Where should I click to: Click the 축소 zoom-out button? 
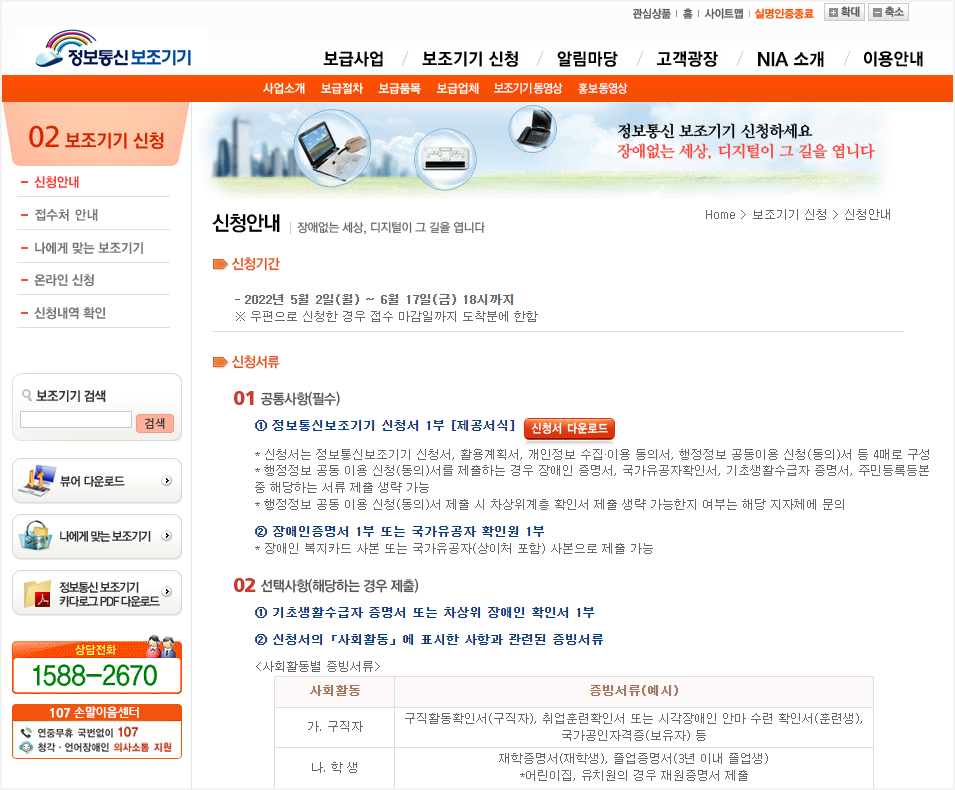(x=888, y=12)
